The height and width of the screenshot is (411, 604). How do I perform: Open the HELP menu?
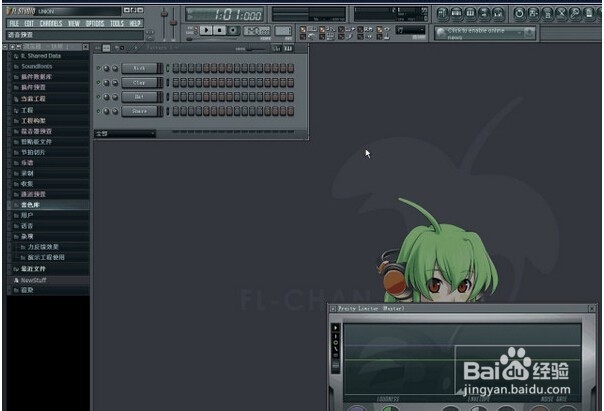[134, 24]
